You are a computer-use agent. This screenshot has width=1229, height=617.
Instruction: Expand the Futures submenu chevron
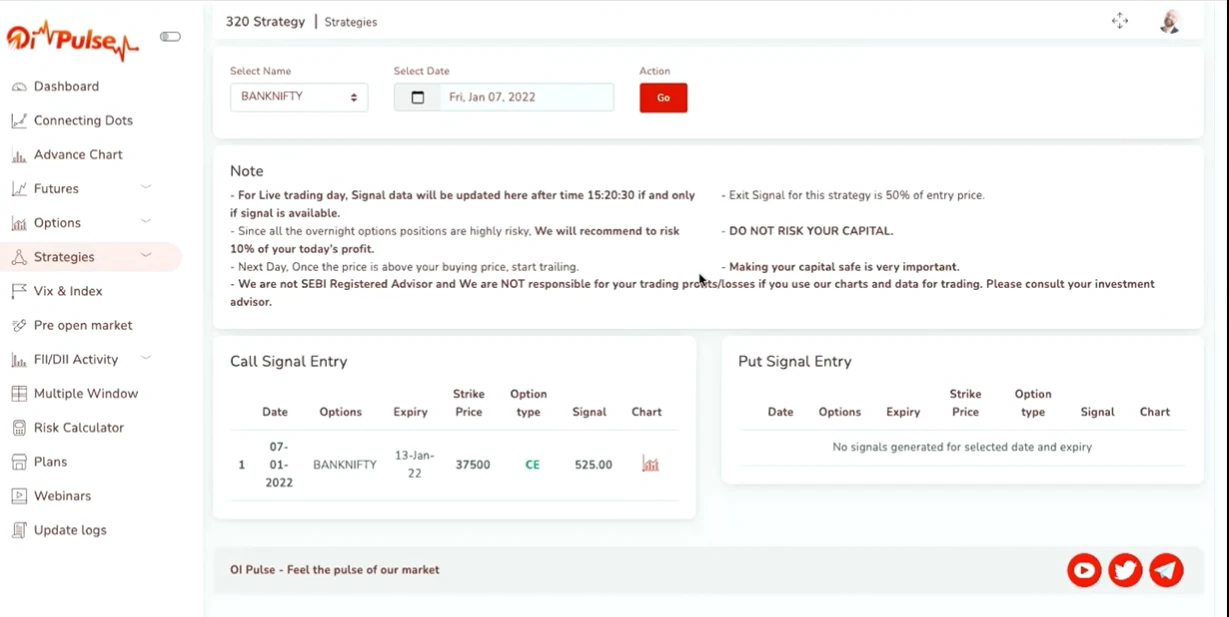(x=146, y=187)
